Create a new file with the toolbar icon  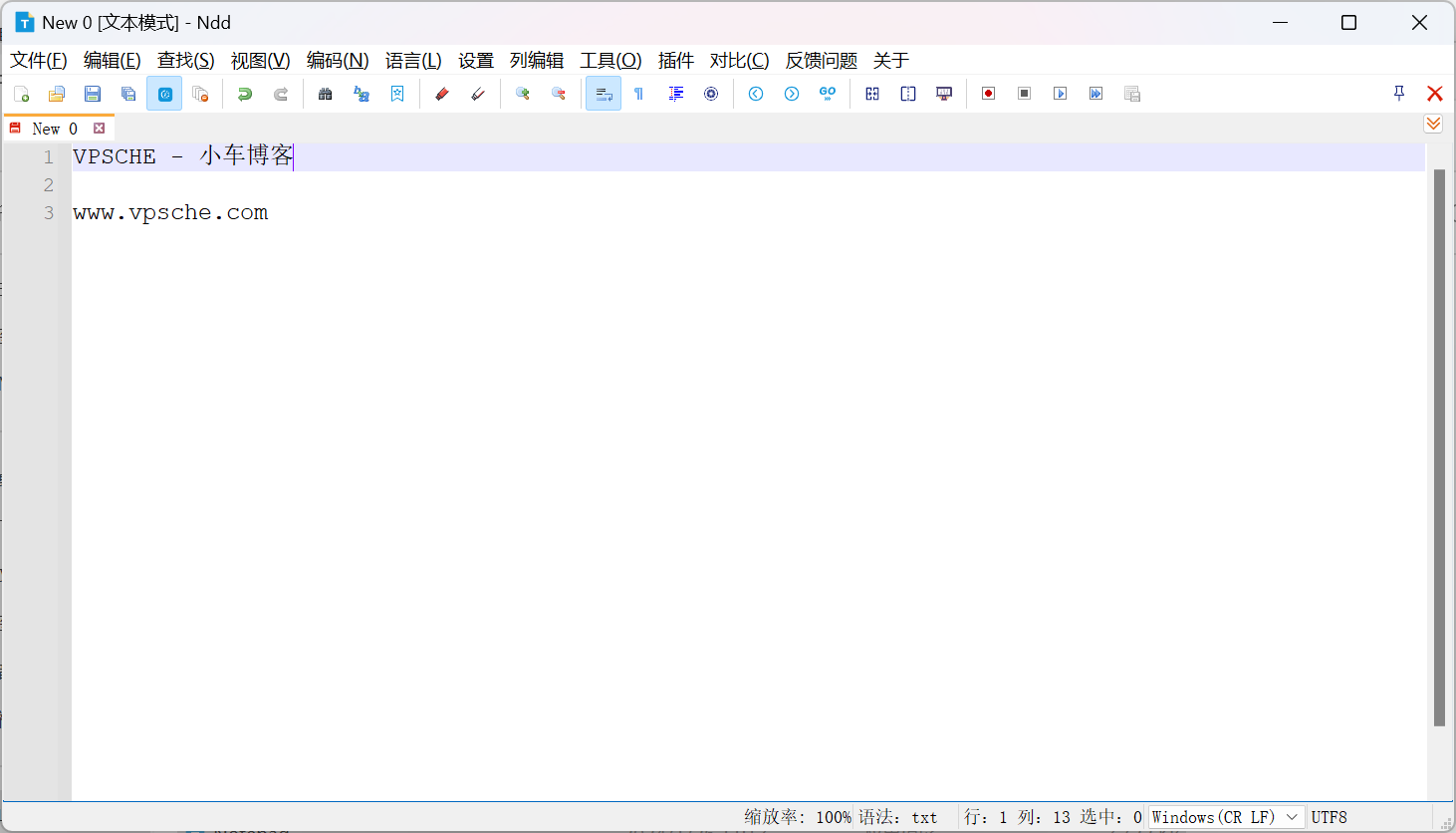click(x=22, y=94)
